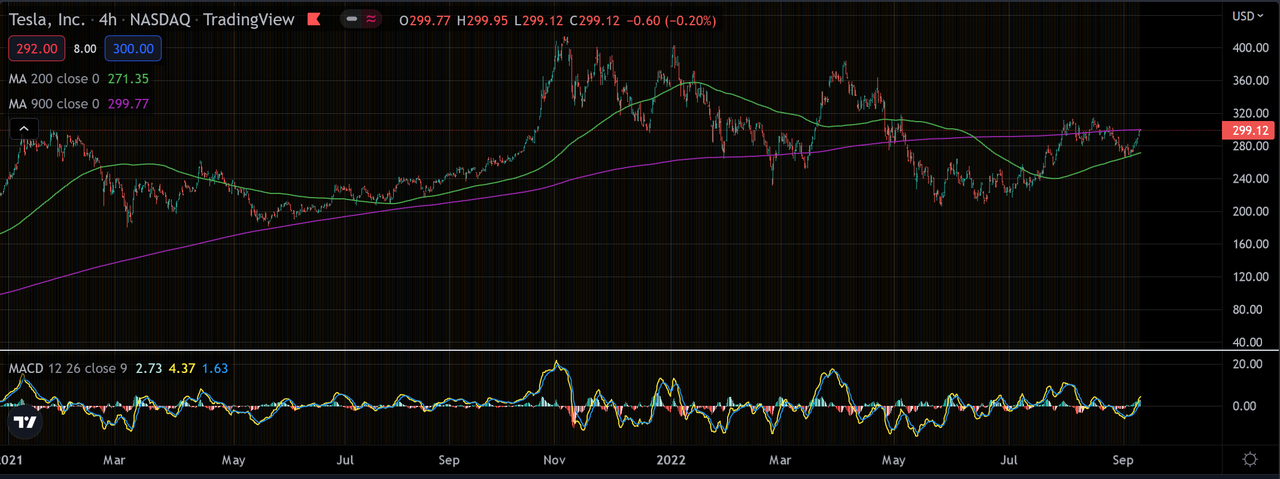
Task: Open the TradingView logo badge
Action: tap(27, 423)
